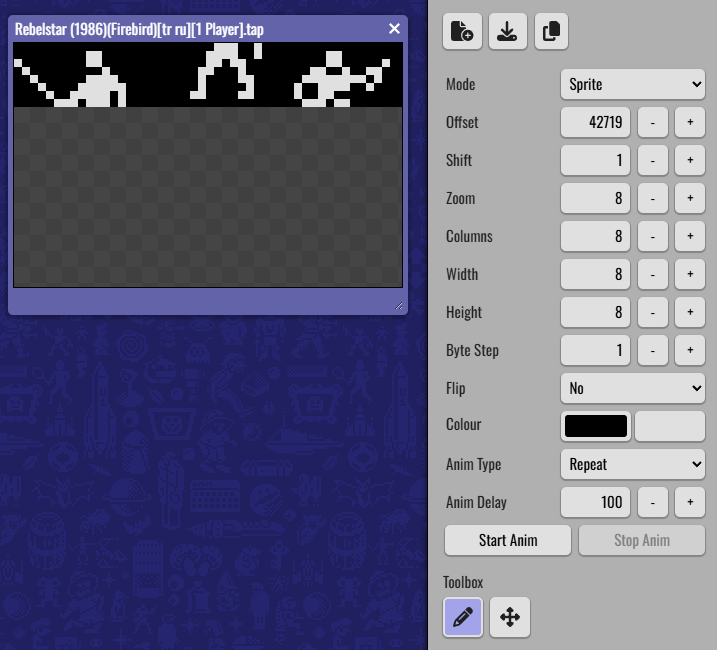Click the copy/duplicate icon
Viewport: 717px width, 650px height.
pos(551,31)
